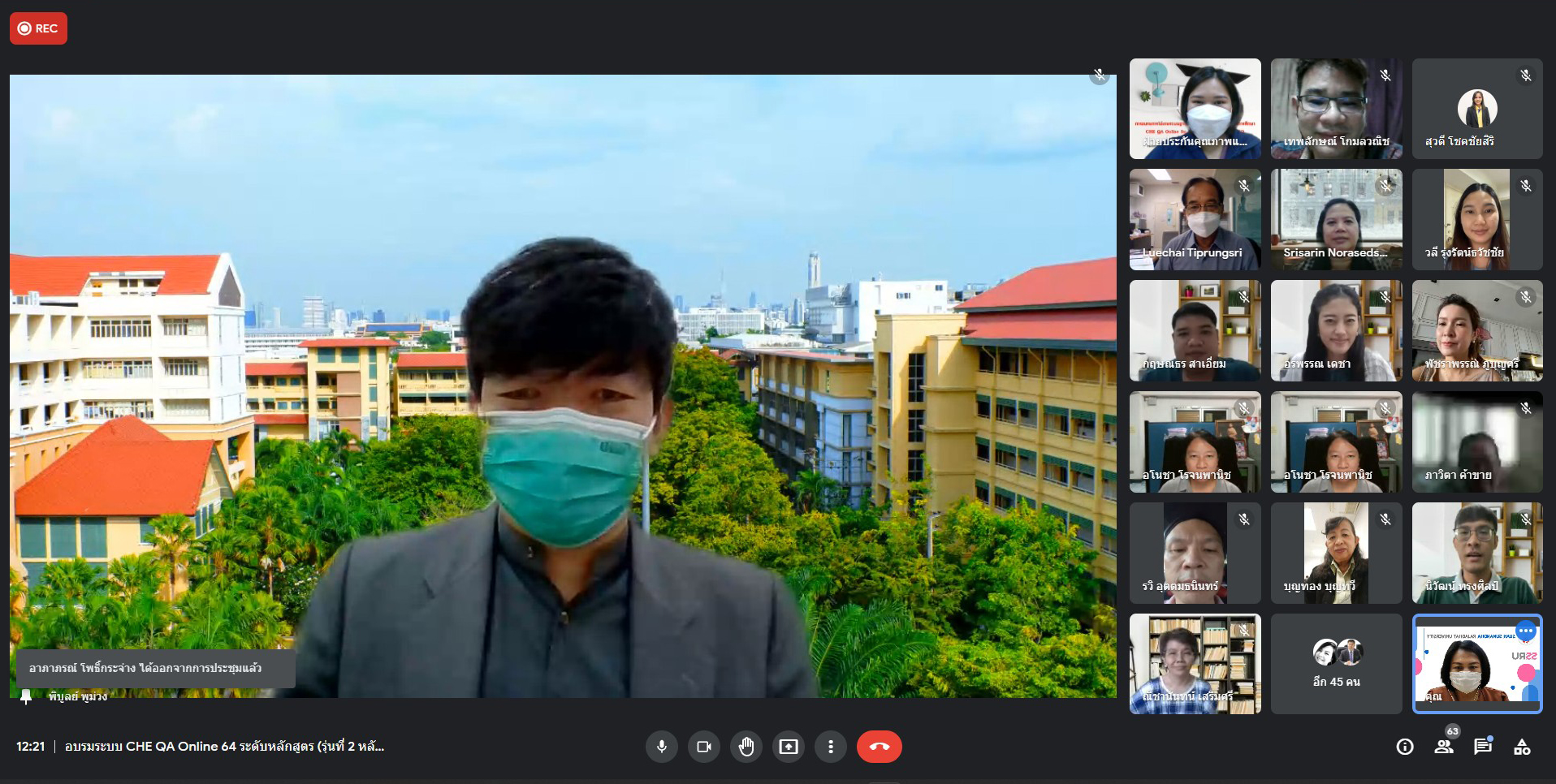Show the participants list panel

click(x=1444, y=747)
